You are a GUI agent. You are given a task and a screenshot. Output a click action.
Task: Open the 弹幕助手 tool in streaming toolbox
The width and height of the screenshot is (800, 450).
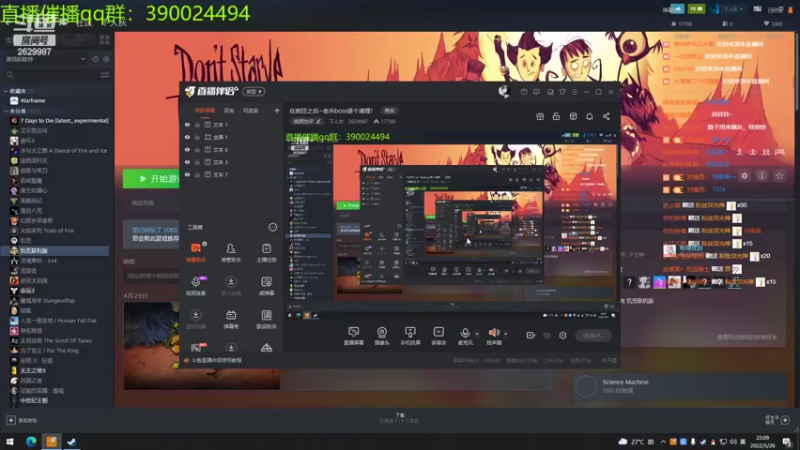pos(196,253)
